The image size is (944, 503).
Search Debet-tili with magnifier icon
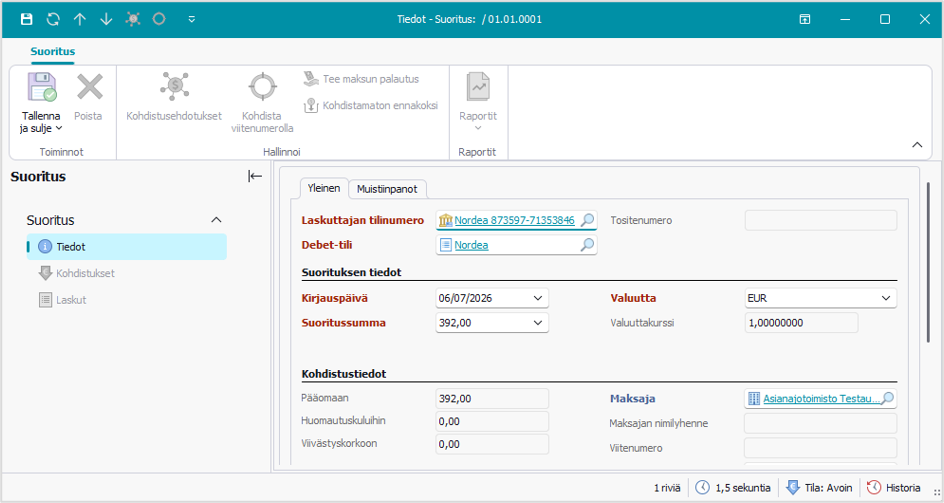pyautogui.click(x=587, y=245)
